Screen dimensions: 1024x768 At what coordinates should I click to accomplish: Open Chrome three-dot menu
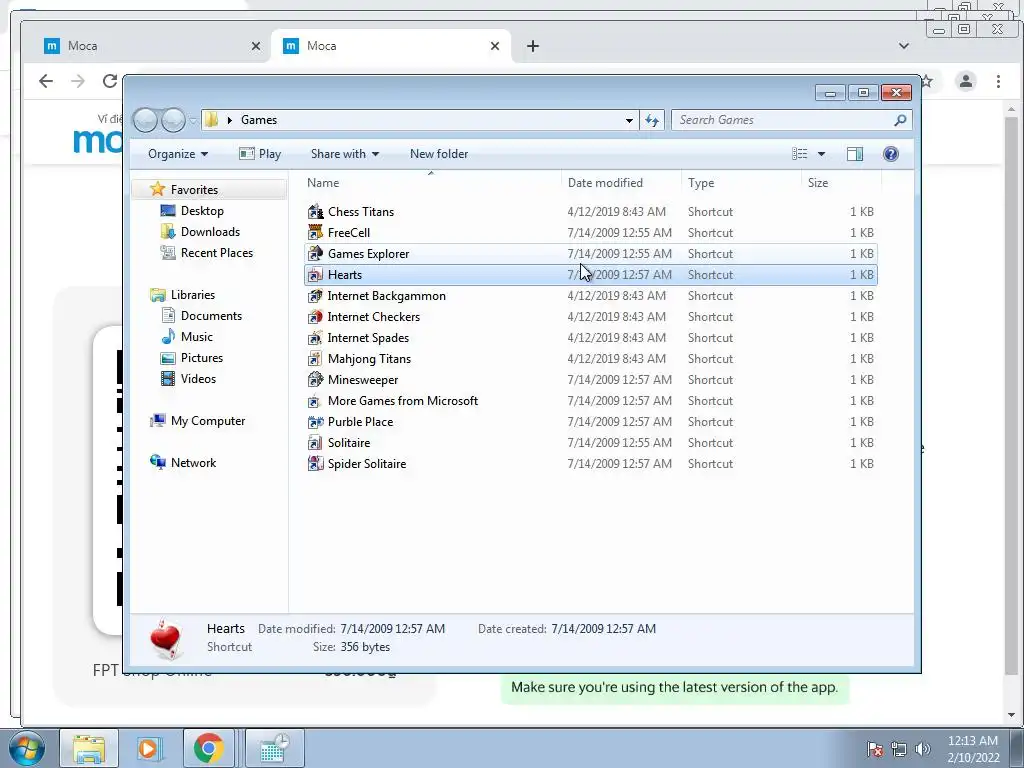(998, 81)
